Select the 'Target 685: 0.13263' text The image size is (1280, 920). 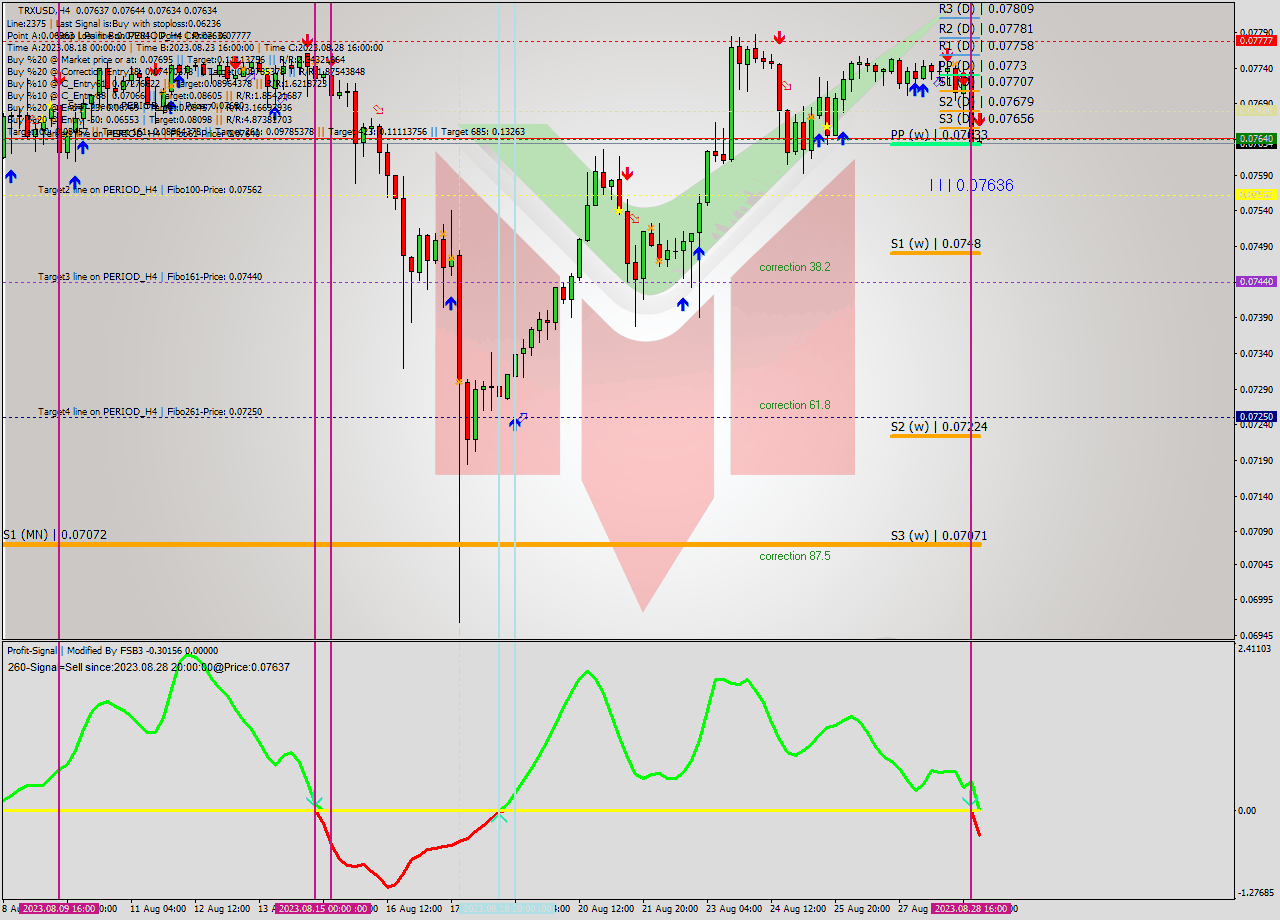[483, 131]
